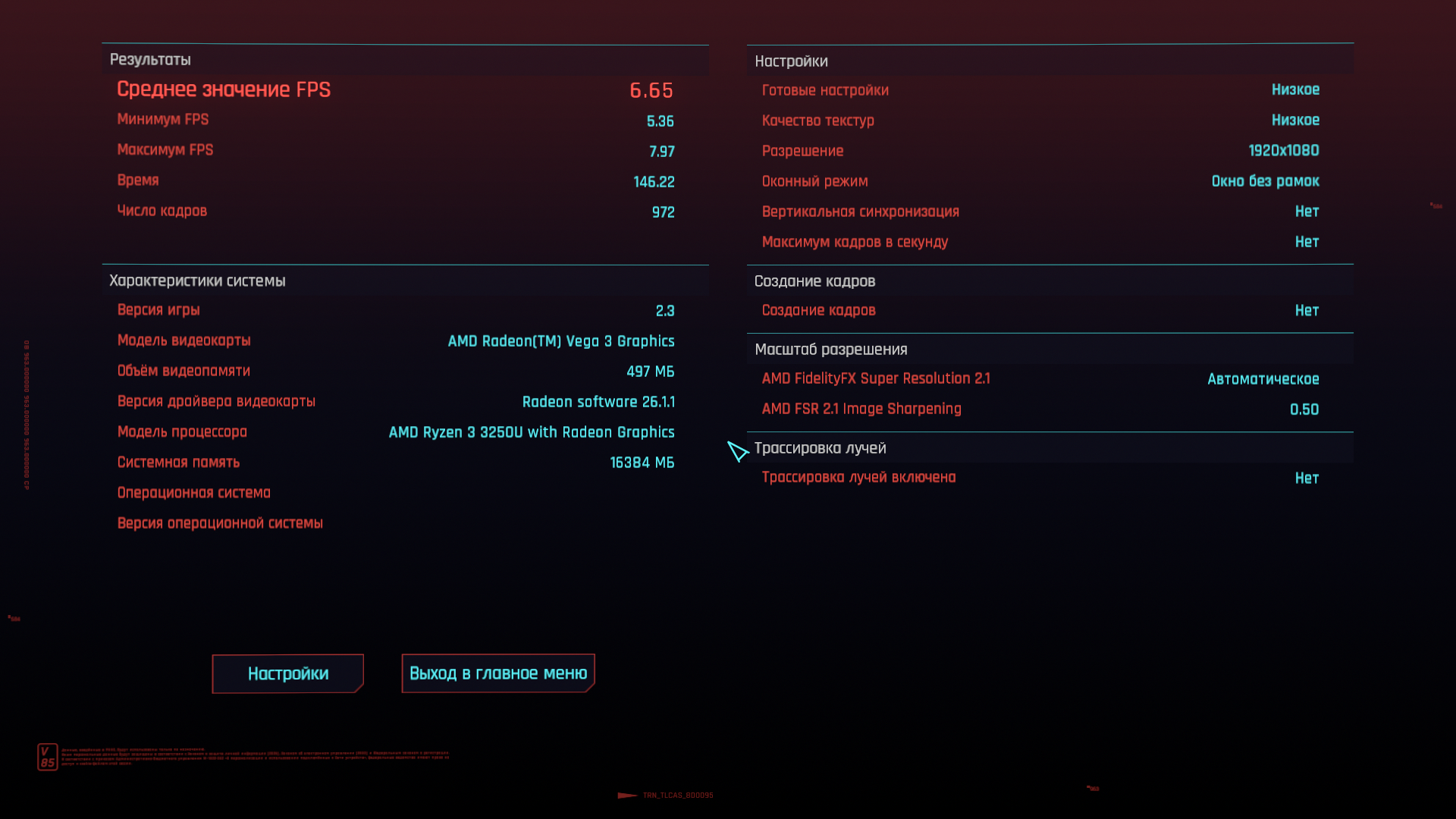Click the Трассировка лучей section header

tap(820, 448)
